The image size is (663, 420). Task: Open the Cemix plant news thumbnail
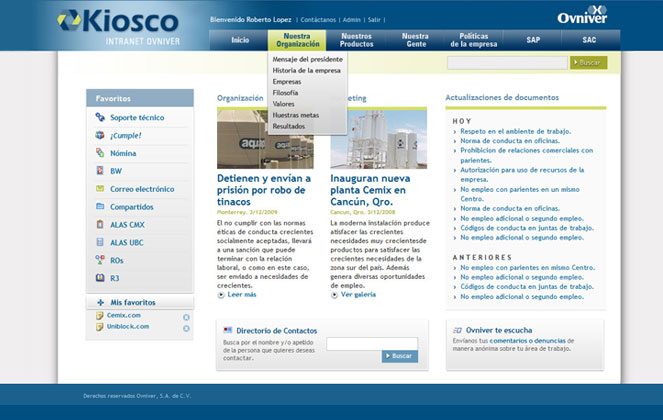(x=378, y=139)
